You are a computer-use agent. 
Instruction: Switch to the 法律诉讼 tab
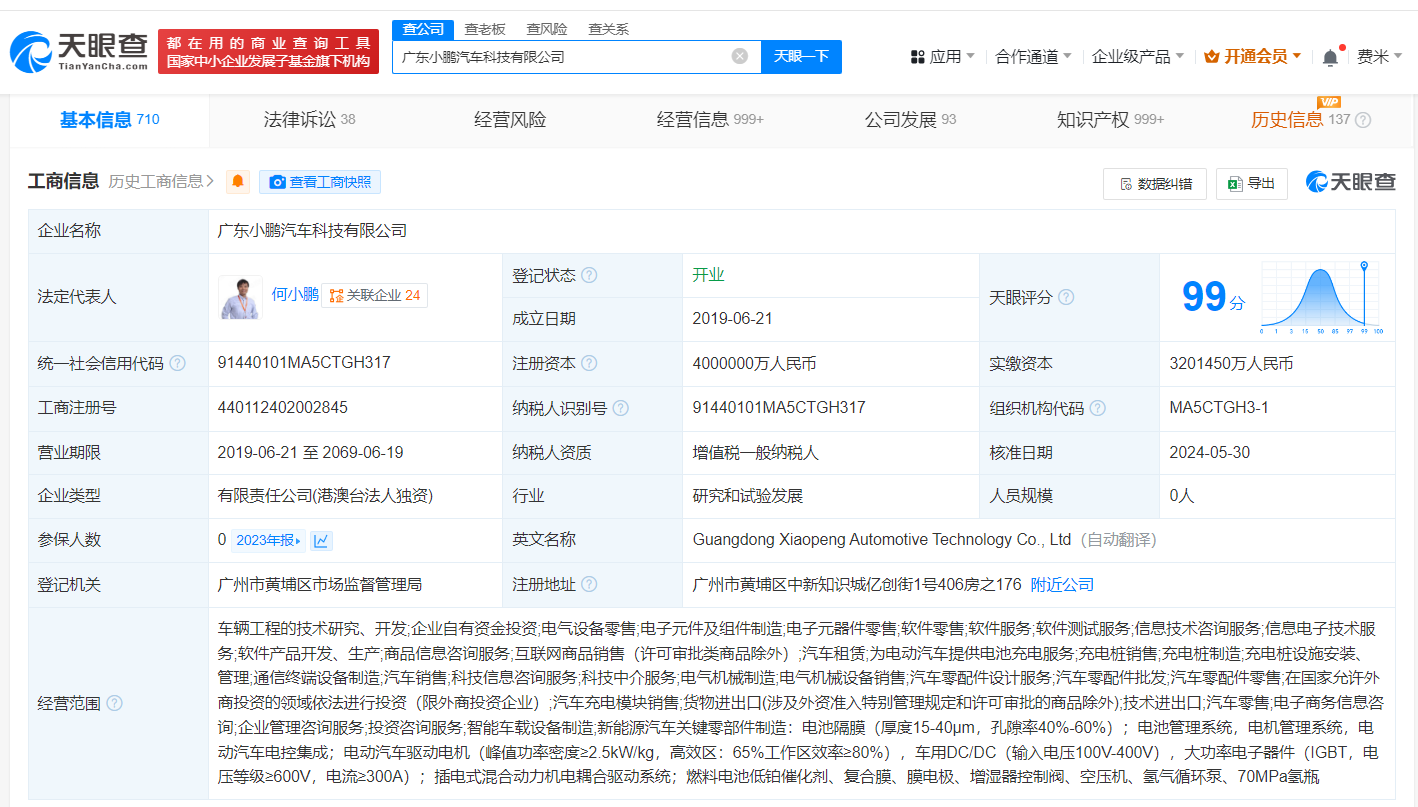[302, 119]
